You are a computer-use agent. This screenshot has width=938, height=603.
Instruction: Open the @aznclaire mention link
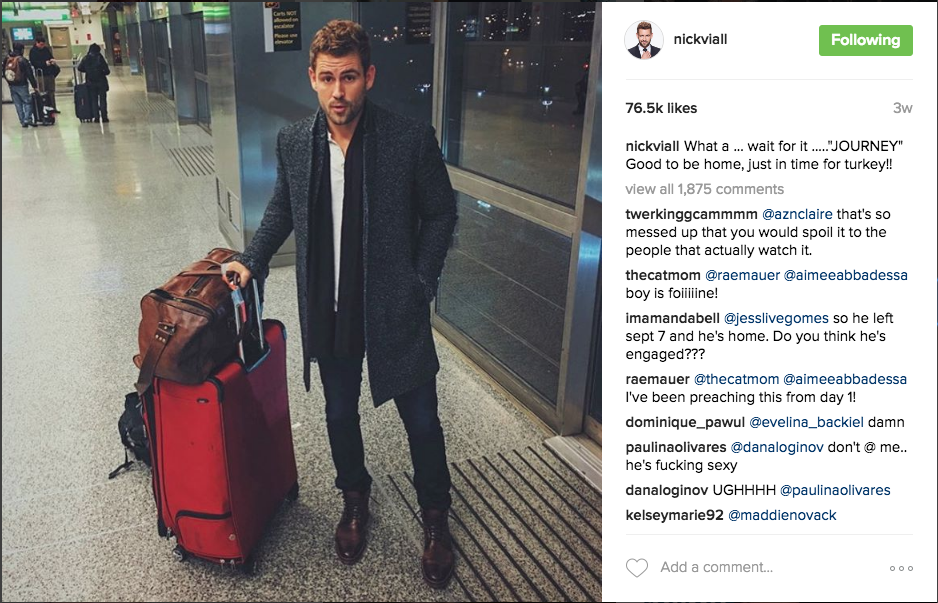click(x=797, y=214)
